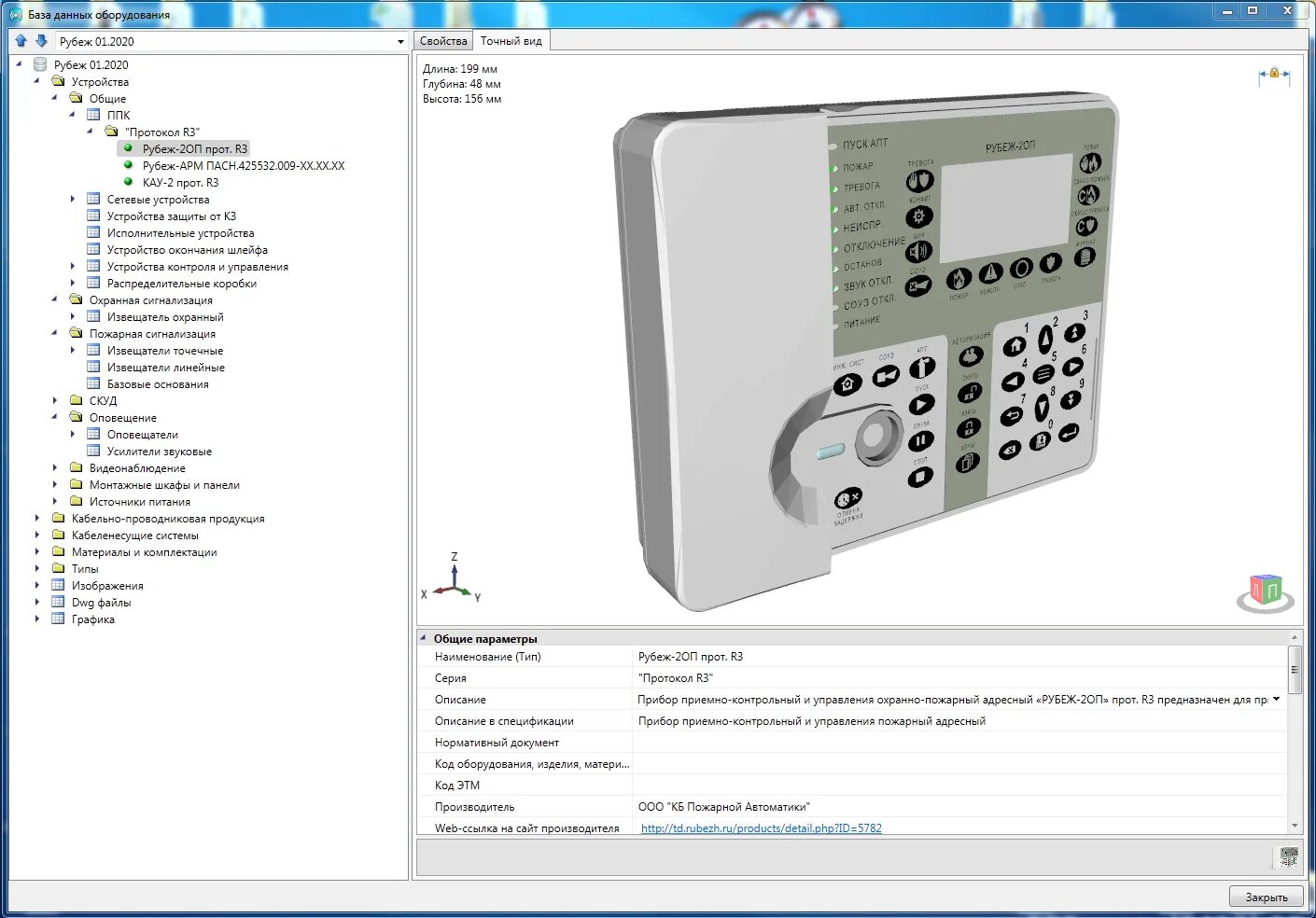Click the table icon next to Базовые основания
Screen dimensions: 1316x918
(x=93, y=383)
